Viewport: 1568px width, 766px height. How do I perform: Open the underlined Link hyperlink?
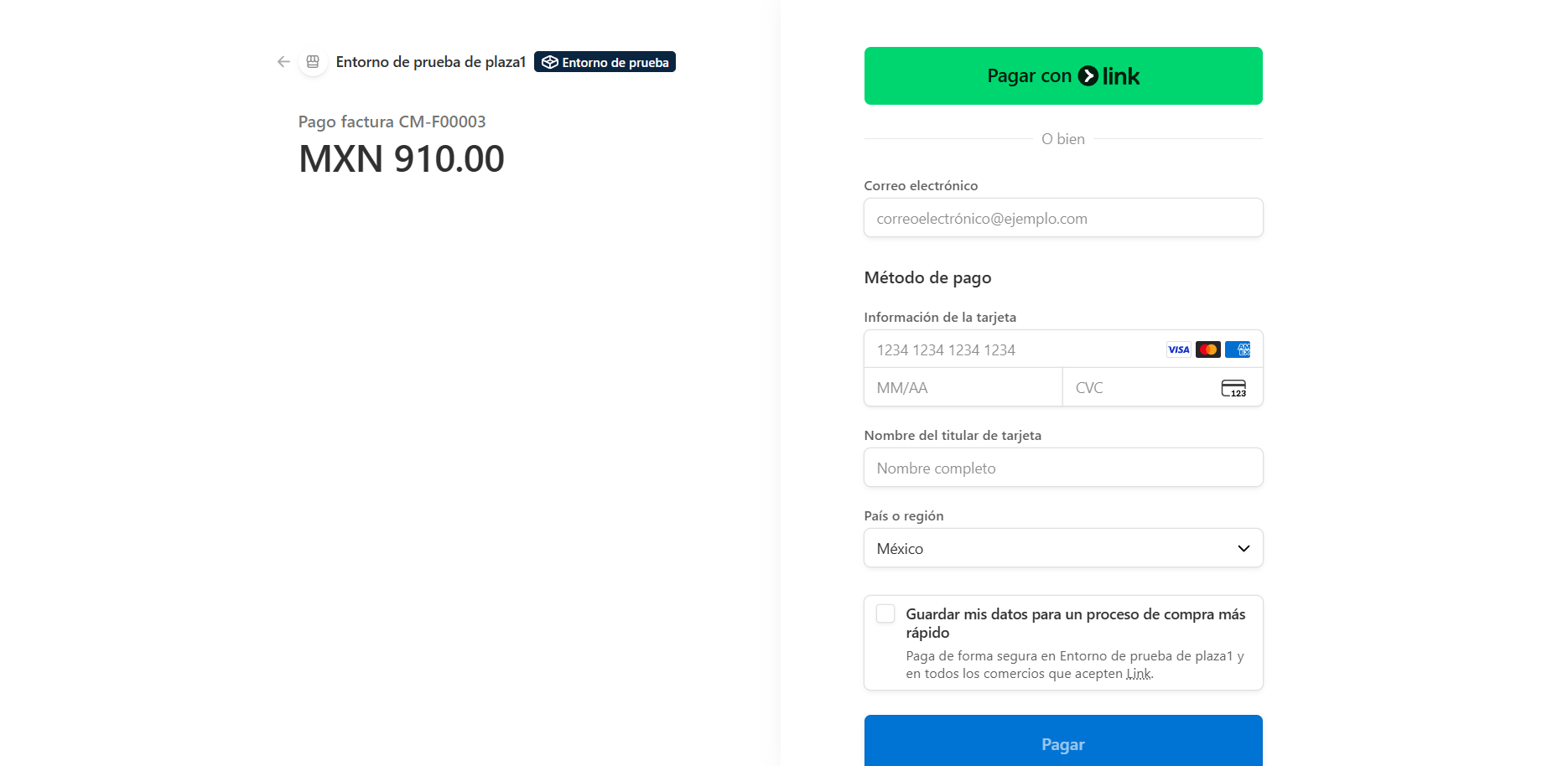pyautogui.click(x=1139, y=674)
